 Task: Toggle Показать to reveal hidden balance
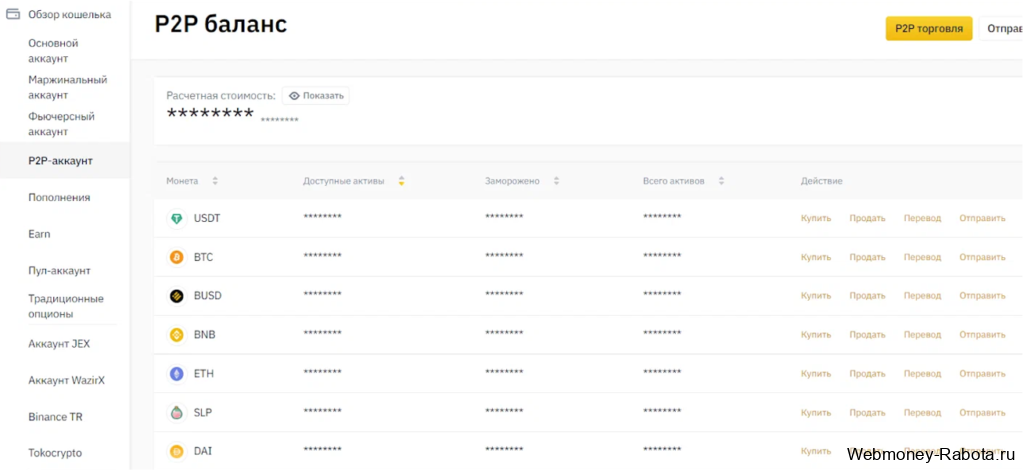coord(316,96)
